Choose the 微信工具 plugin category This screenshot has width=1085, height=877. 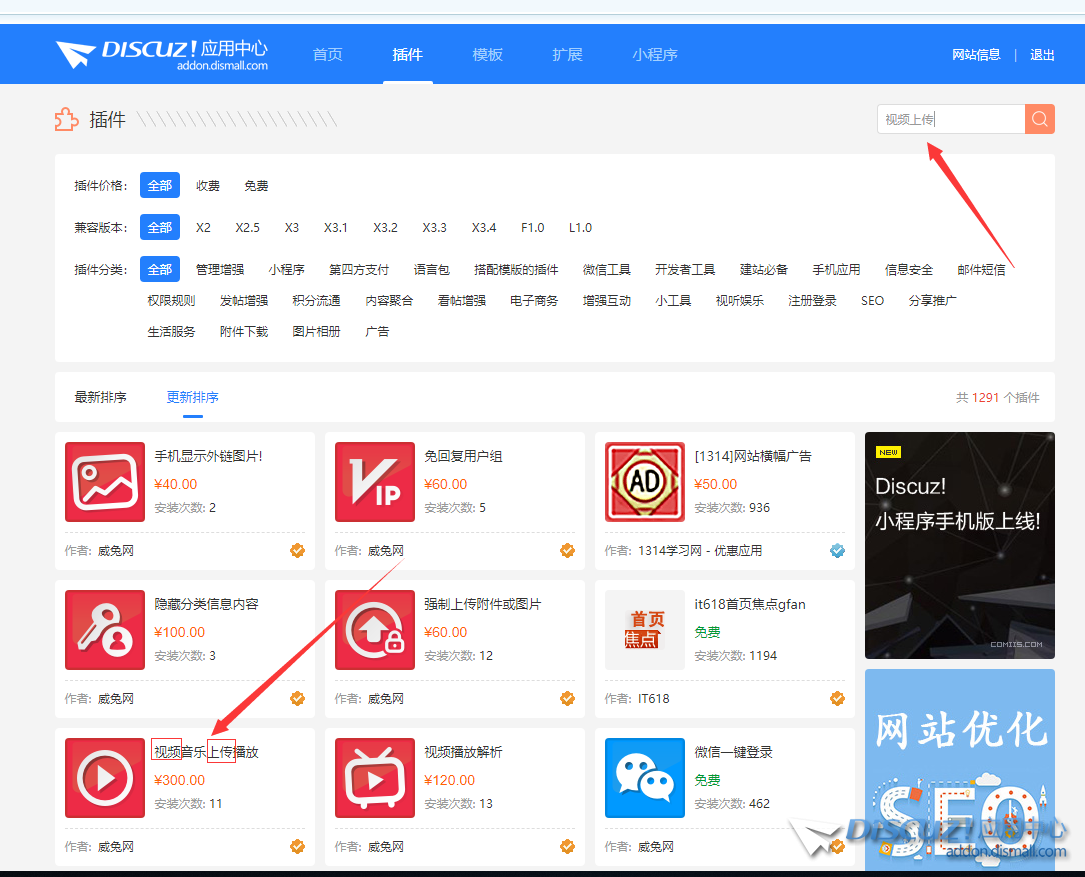[x=607, y=270]
